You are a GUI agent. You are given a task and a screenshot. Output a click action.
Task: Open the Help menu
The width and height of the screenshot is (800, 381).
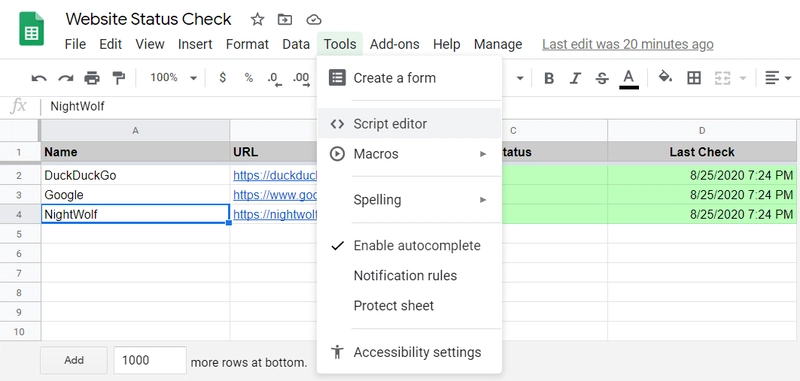tap(446, 44)
